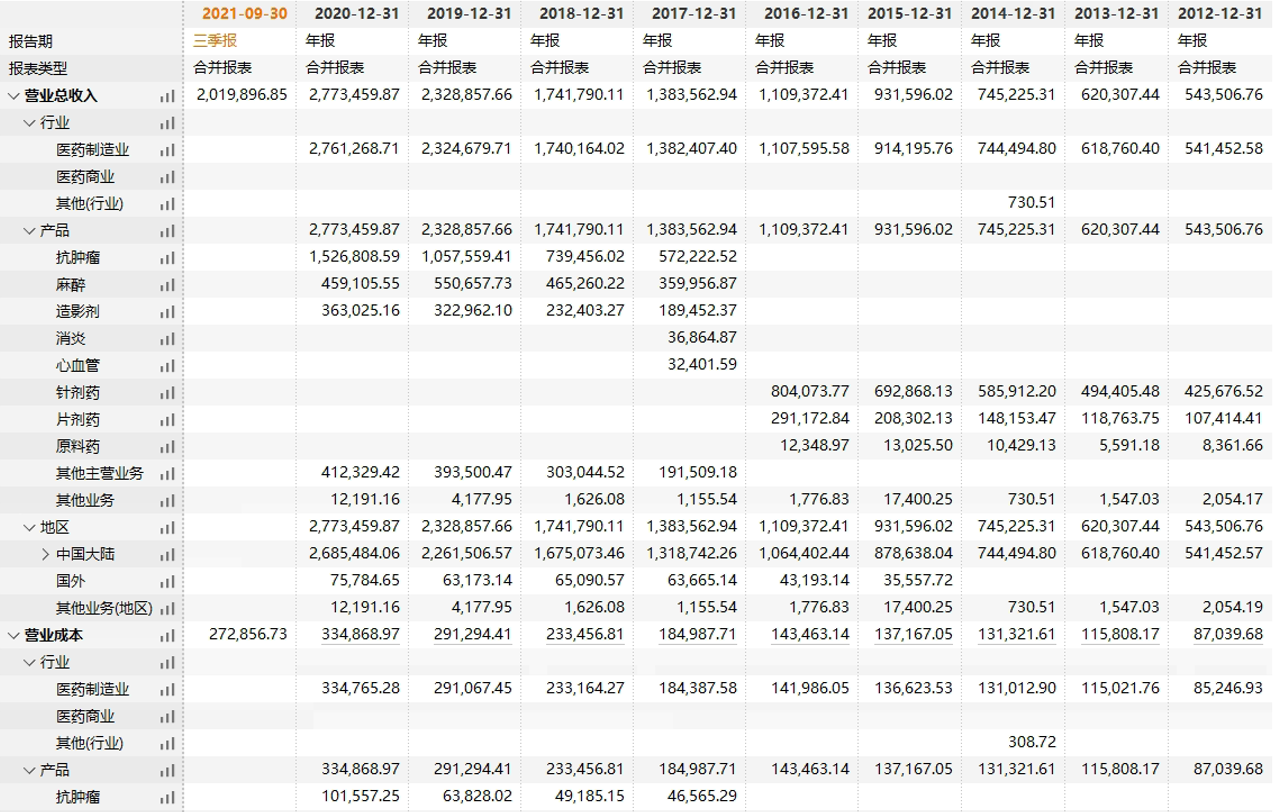Select the value 272,856.73 in 营业成本
This screenshot has width=1273, height=812.
click(x=249, y=635)
